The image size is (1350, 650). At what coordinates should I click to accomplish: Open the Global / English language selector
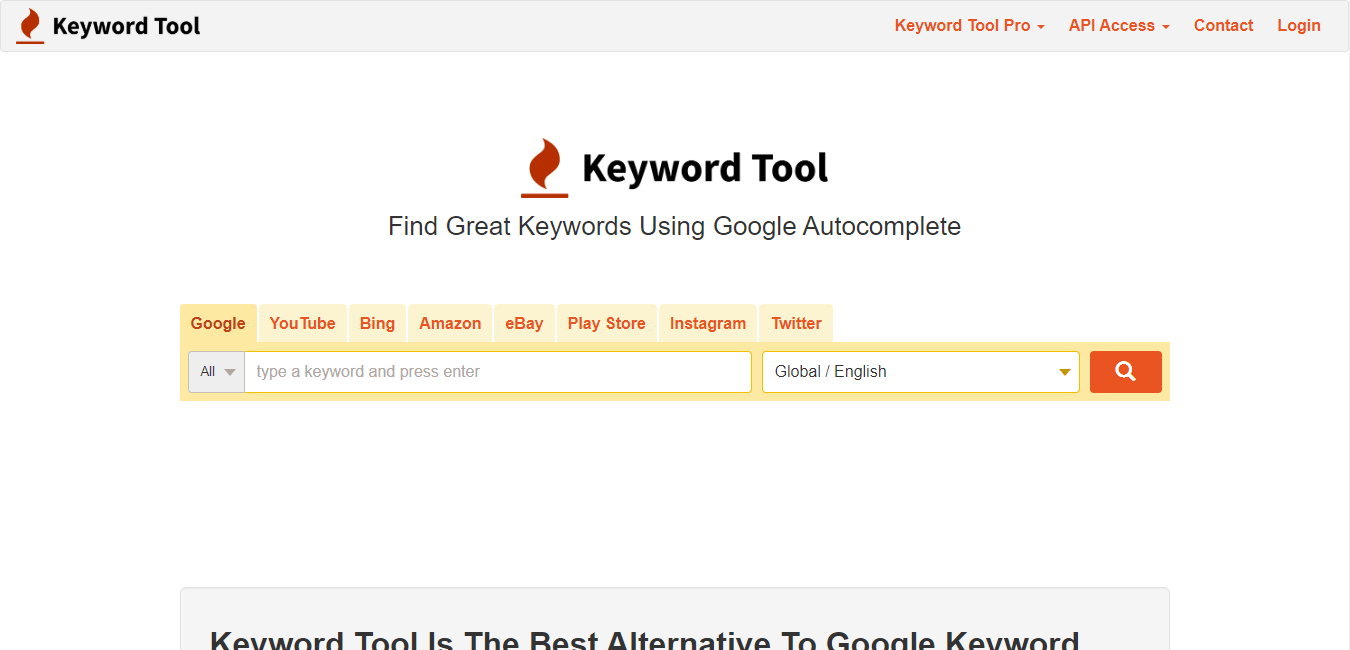coord(920,371)
